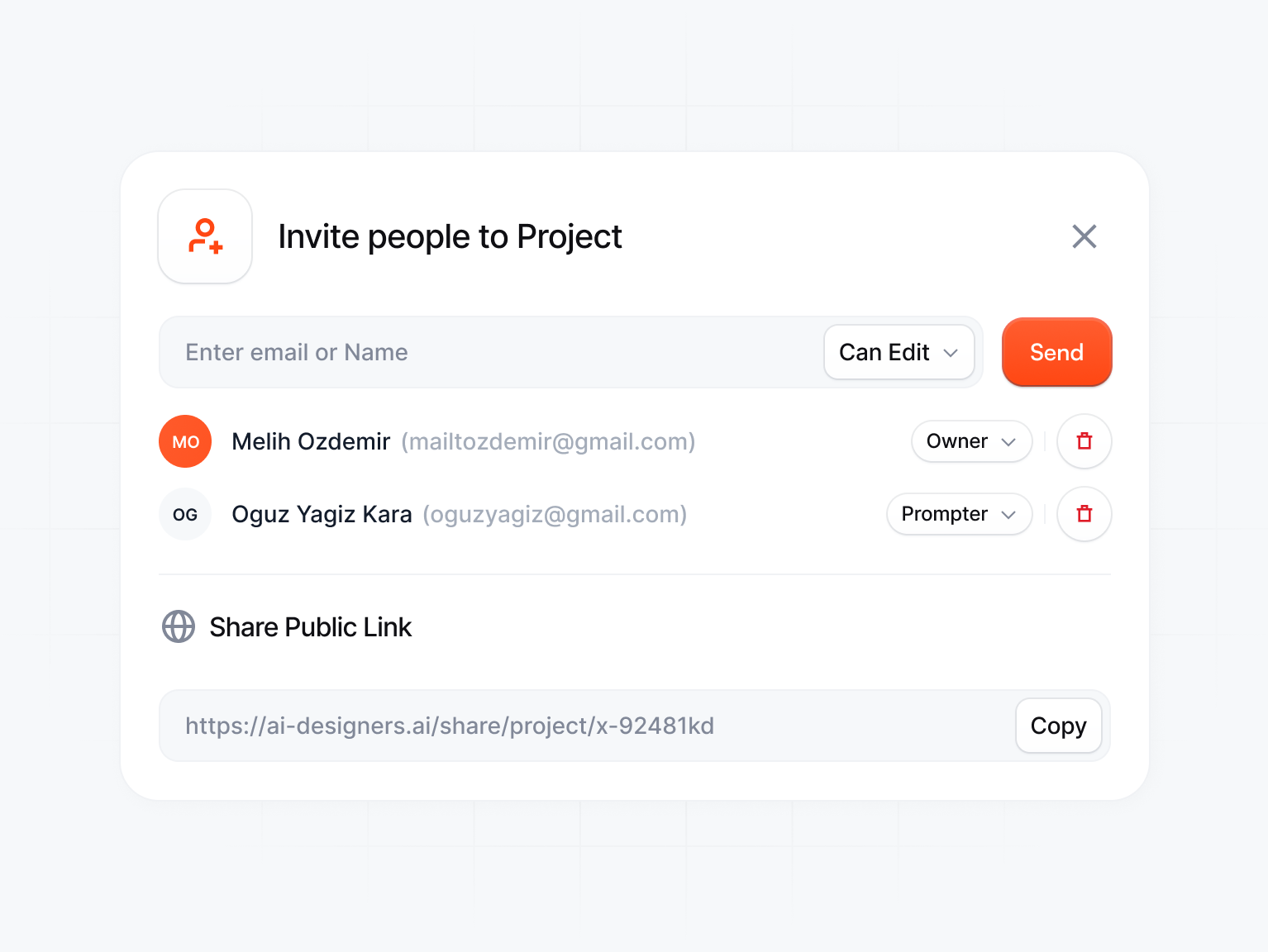
Task: Open the Owner role dropdown for Melih
Action: pyautogui.click(x=971, y=441)
